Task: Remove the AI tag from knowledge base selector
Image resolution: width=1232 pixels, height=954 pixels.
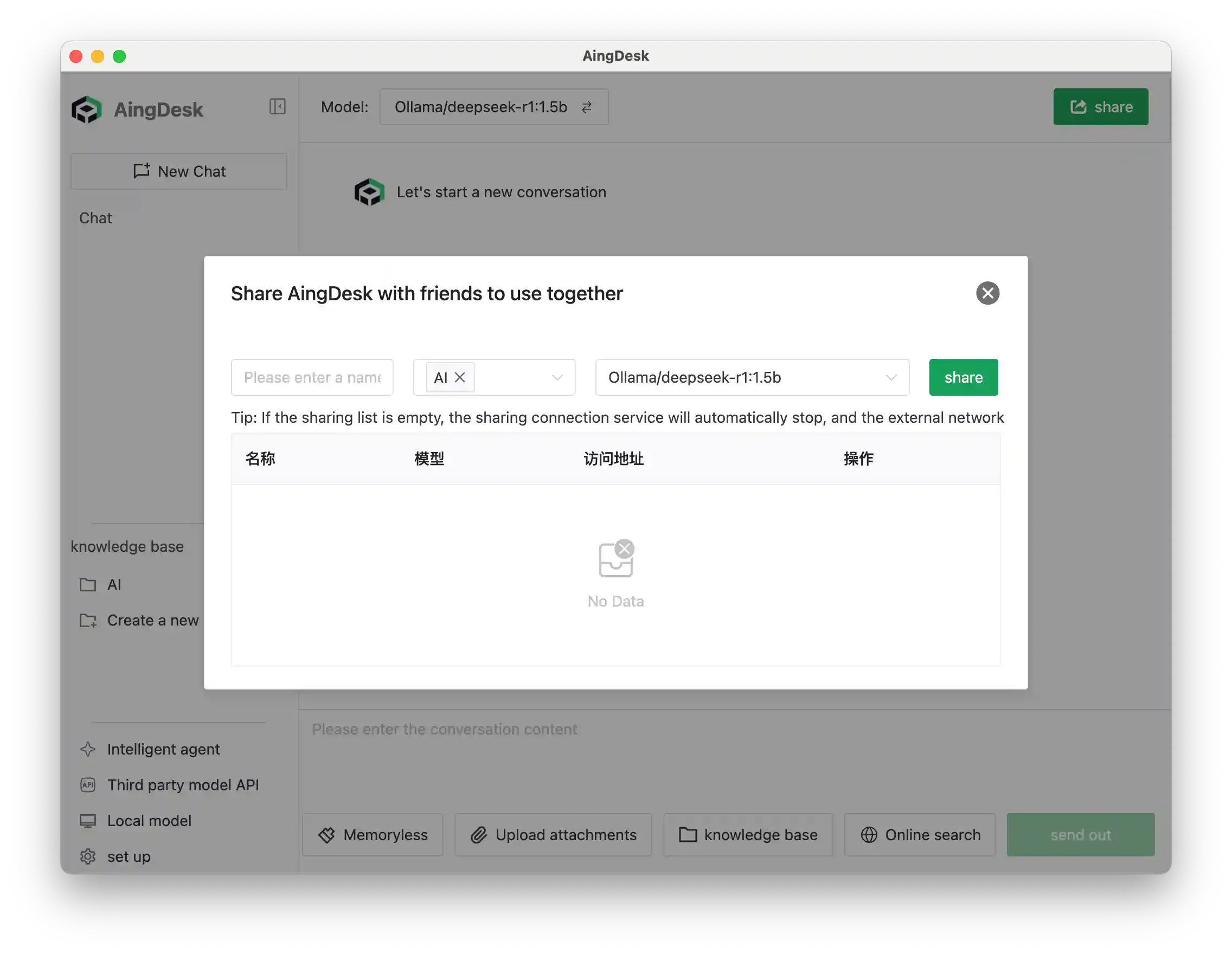Action: click(x=460, y=377)
